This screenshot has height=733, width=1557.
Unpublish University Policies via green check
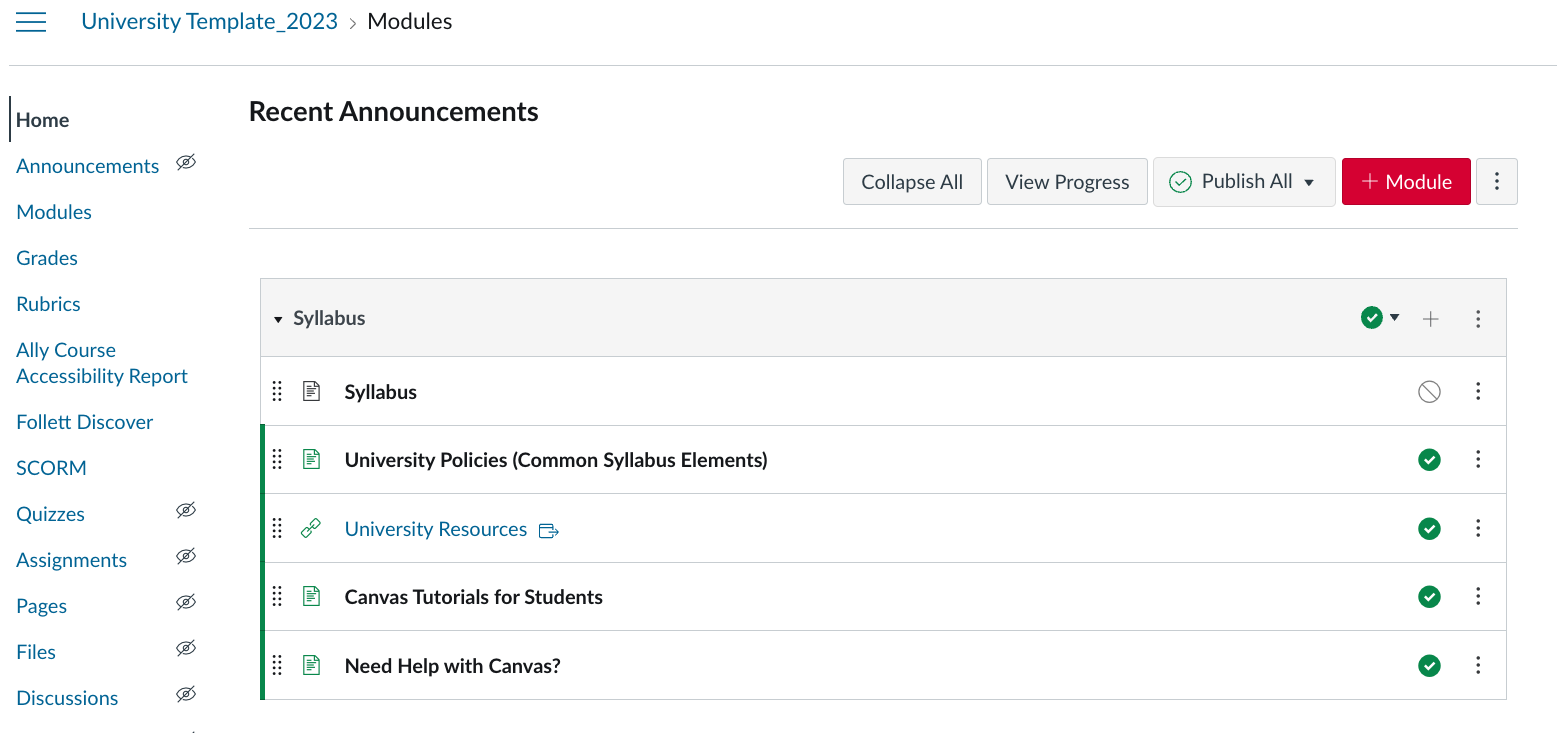click(1429, 460)
